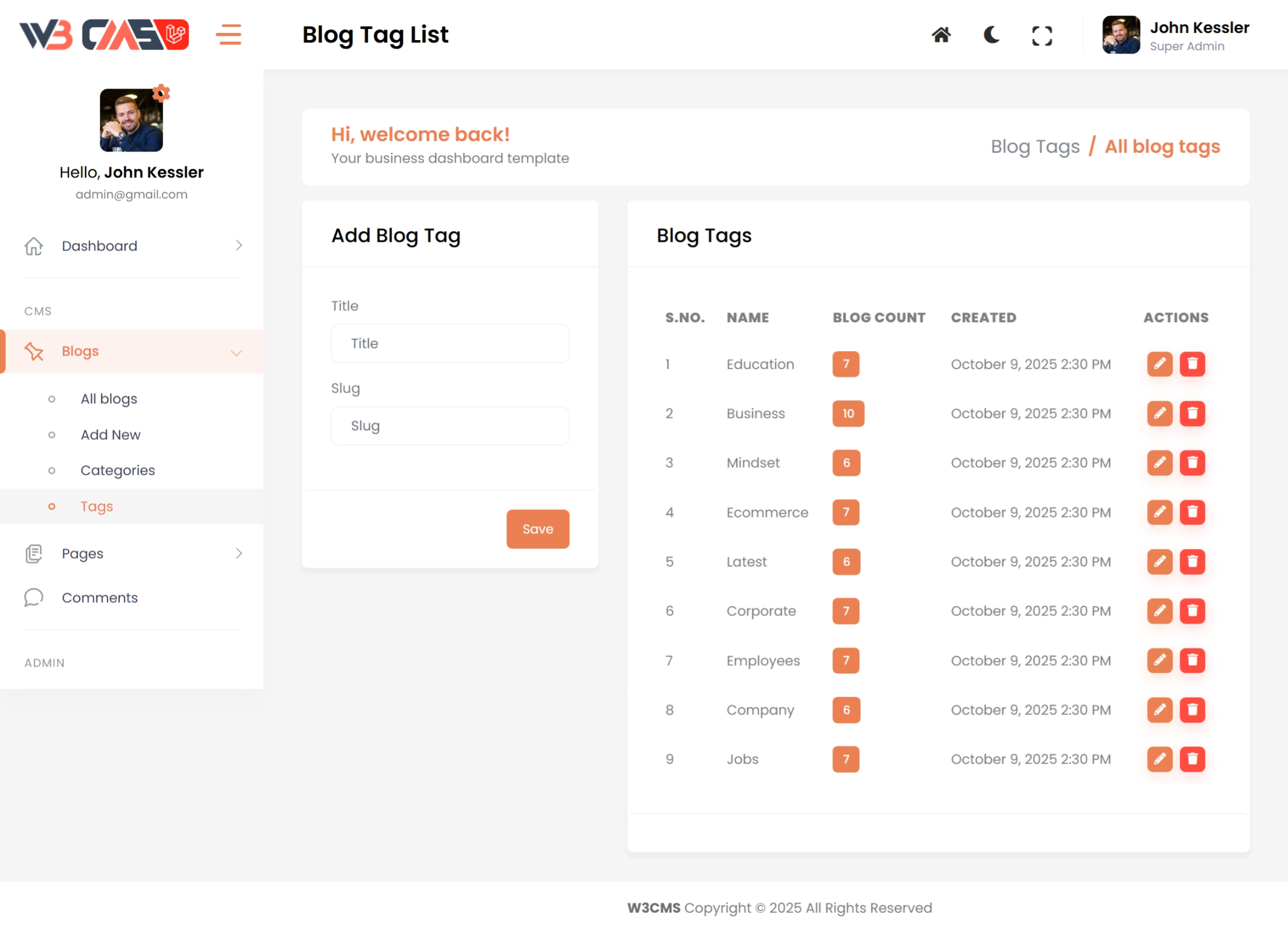Edit the Corporate tag entry

point(1159,611)
